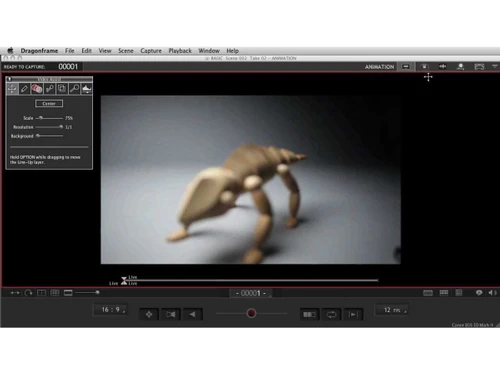Open the DMX lighting workspace icon
The image size is (500, 375).
click(461, 67)
